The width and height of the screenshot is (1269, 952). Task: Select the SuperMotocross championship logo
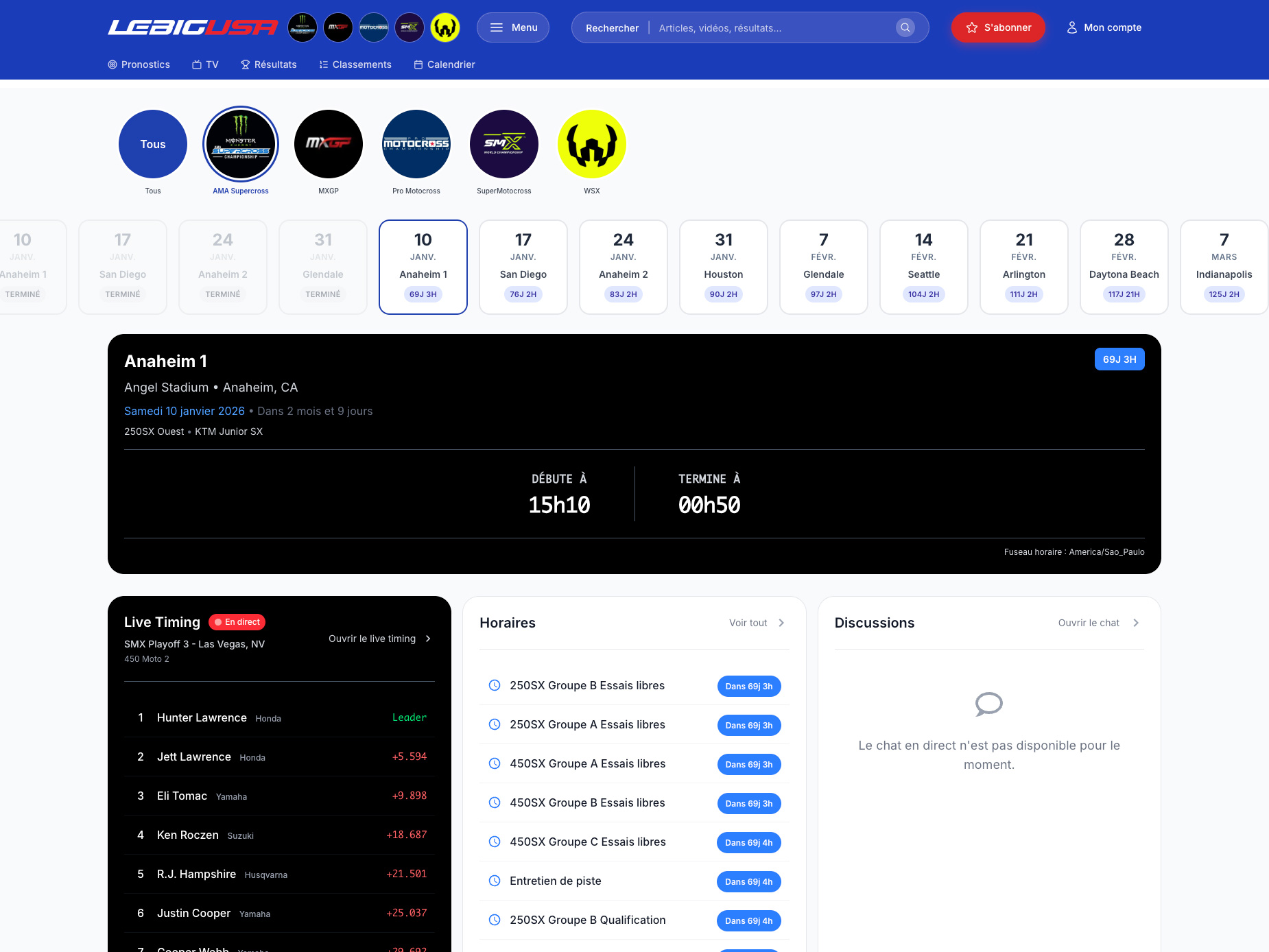click(504, 144)
